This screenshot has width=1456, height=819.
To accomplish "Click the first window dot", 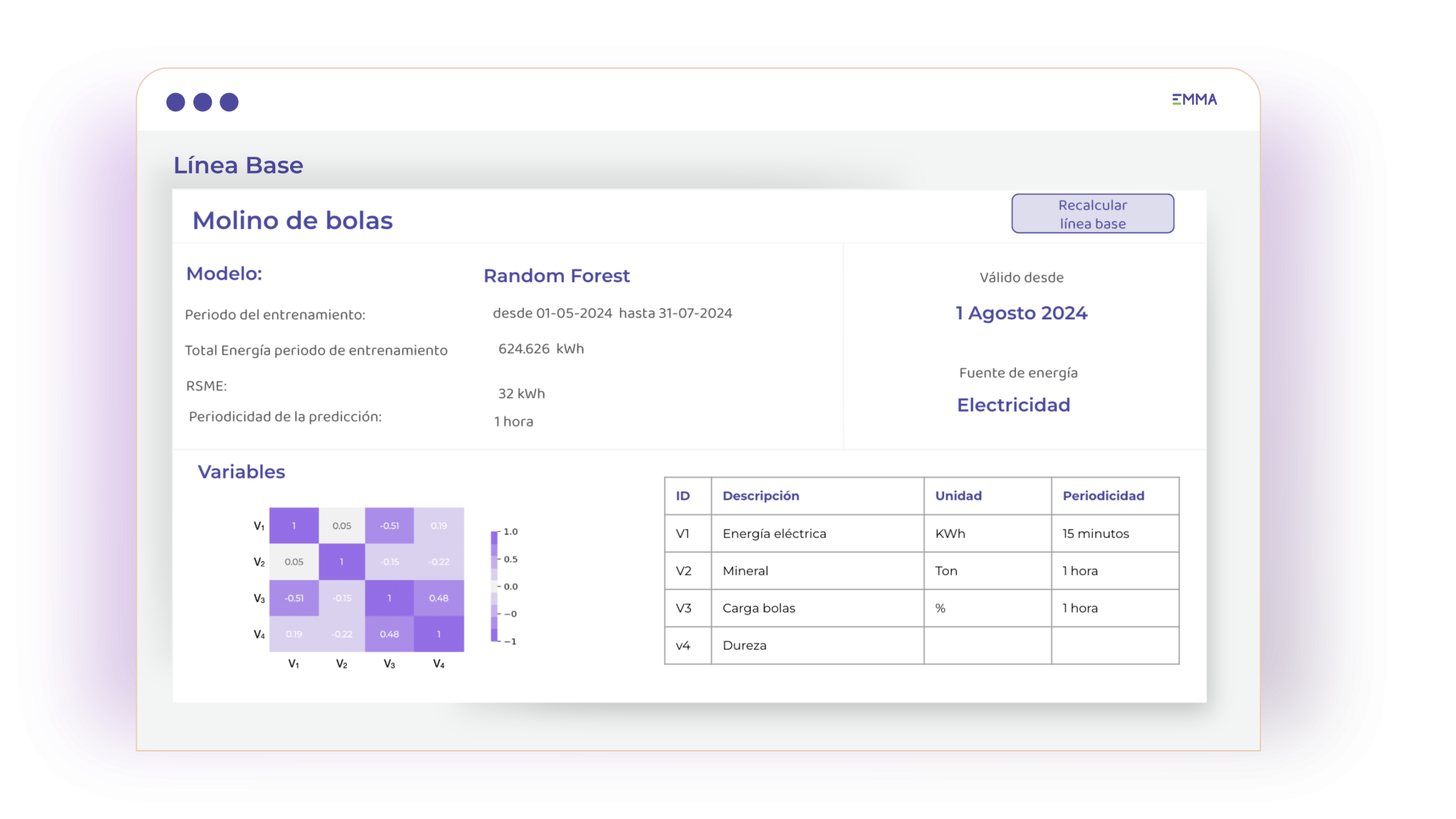I will [x=176, y=102].
